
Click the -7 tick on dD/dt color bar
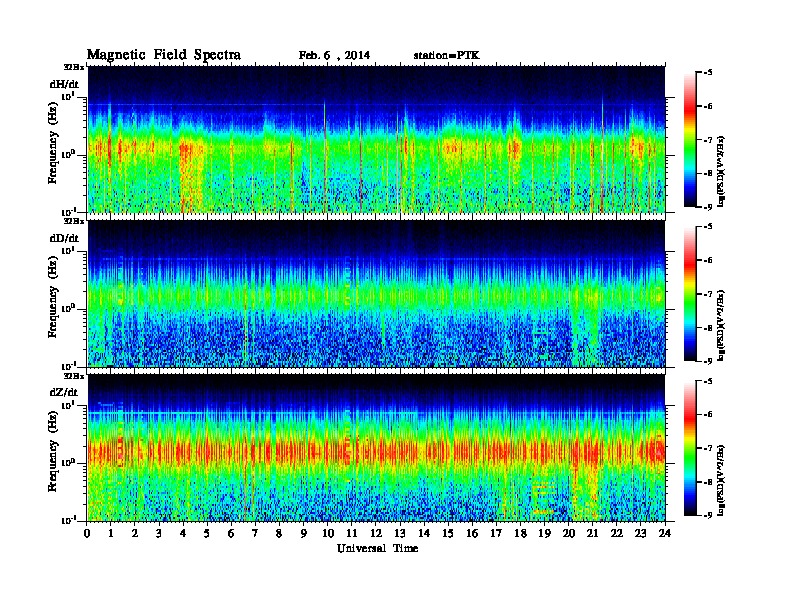pyautogui.click(x=708, y=294)
